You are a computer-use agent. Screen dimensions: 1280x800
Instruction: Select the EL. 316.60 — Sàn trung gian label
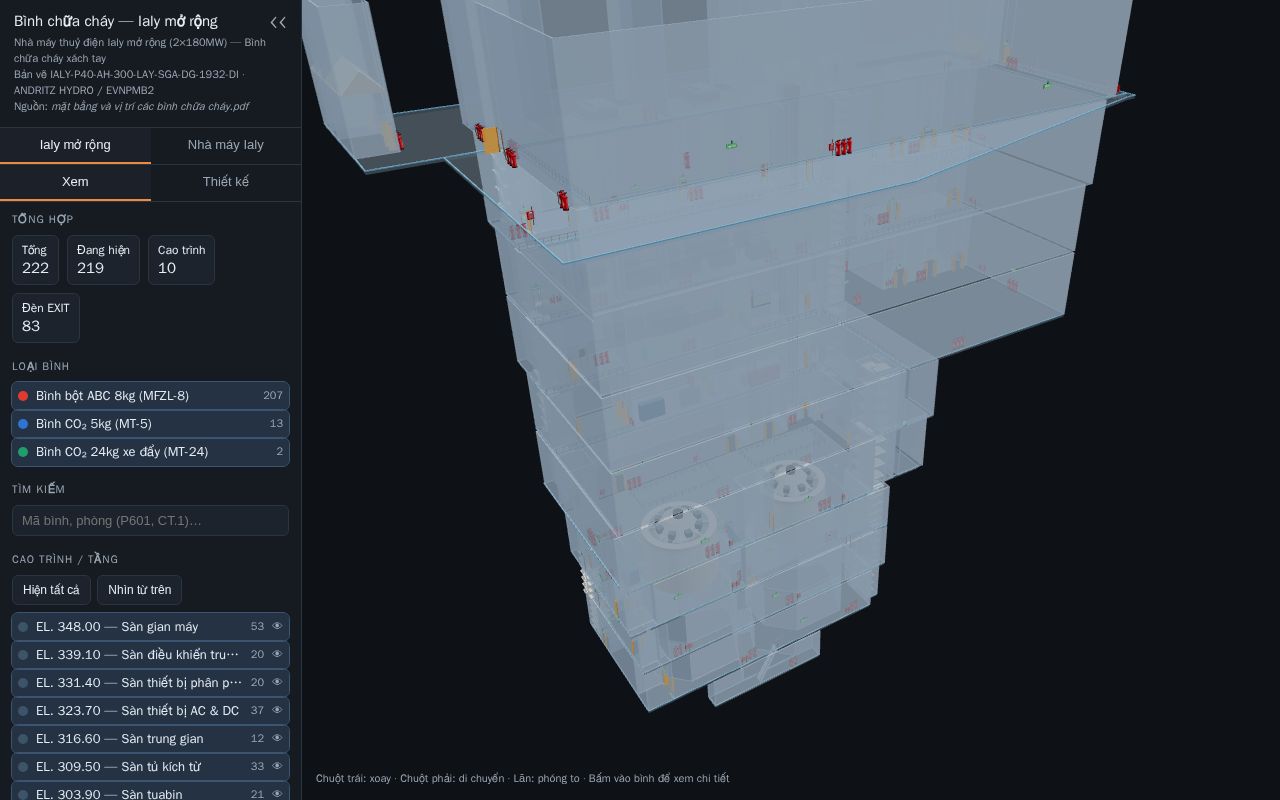point(120,739)
